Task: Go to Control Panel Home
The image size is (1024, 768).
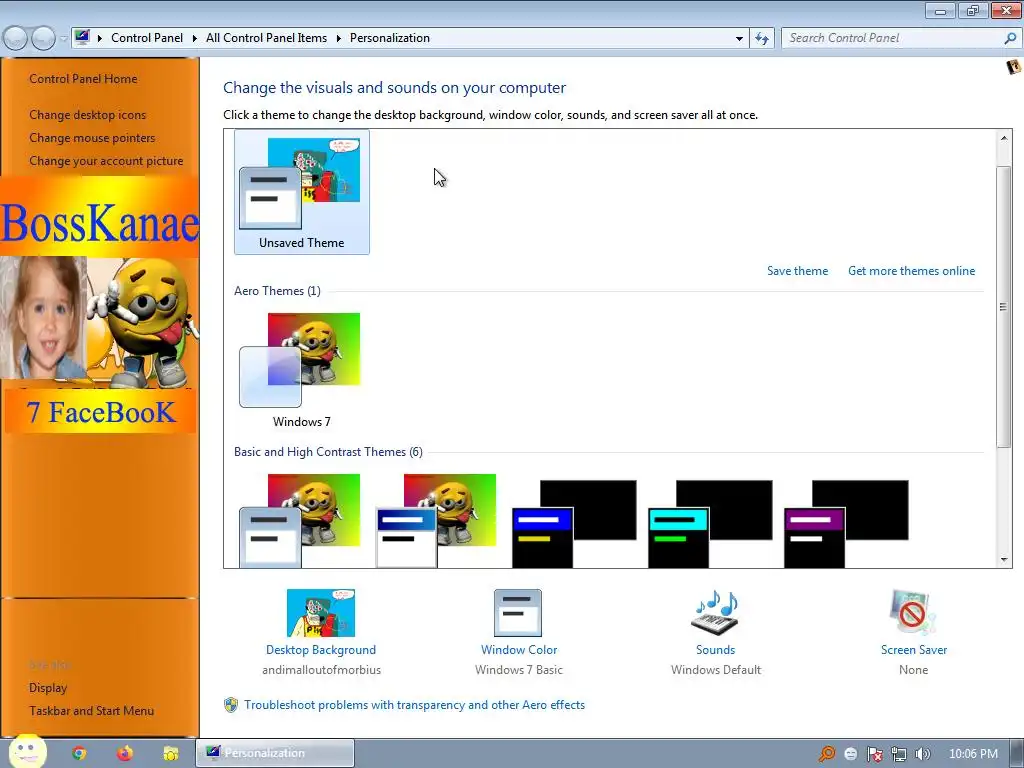Action: tap(83, 79)
